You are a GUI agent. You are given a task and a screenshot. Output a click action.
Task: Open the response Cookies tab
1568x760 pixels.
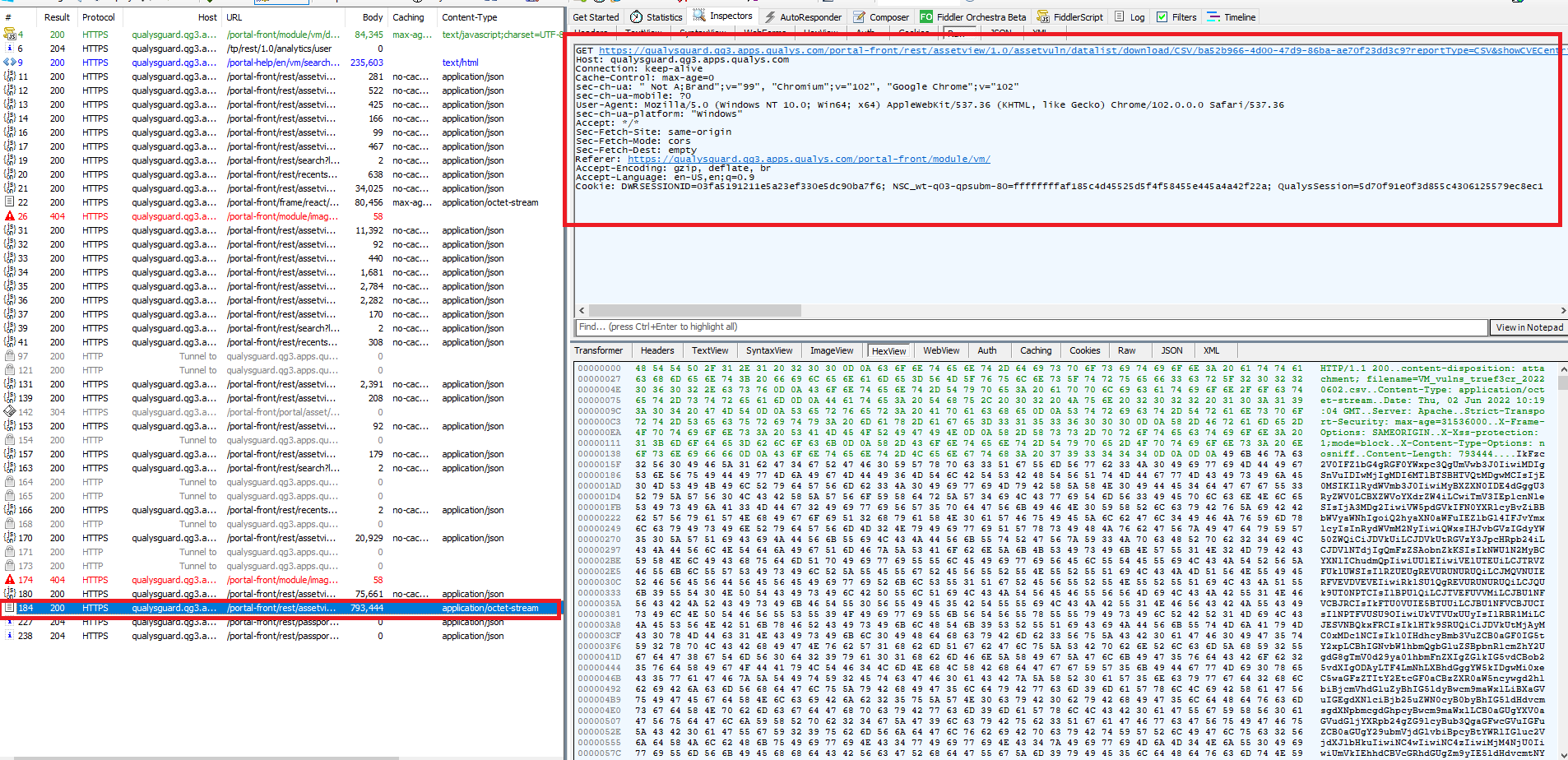coord(1084,350)
